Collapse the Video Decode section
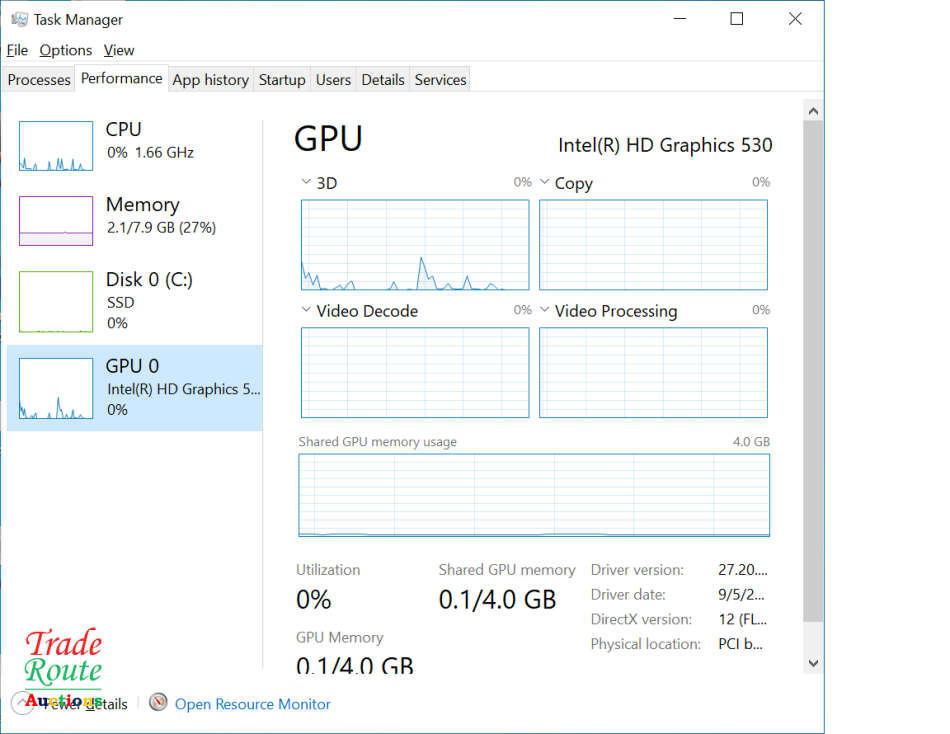The height and width of the screenshot is (734, 950). click(x=306, y=311)
